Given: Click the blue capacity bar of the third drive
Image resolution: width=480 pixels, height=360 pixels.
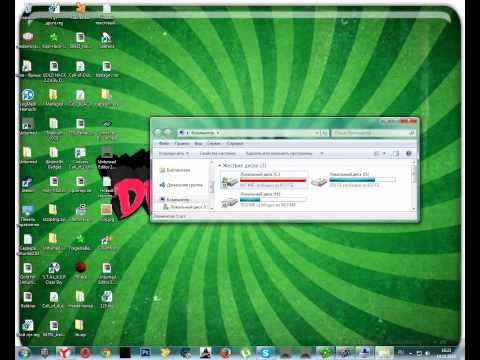Looking at the screenshot, I should (x=273, y=199).
